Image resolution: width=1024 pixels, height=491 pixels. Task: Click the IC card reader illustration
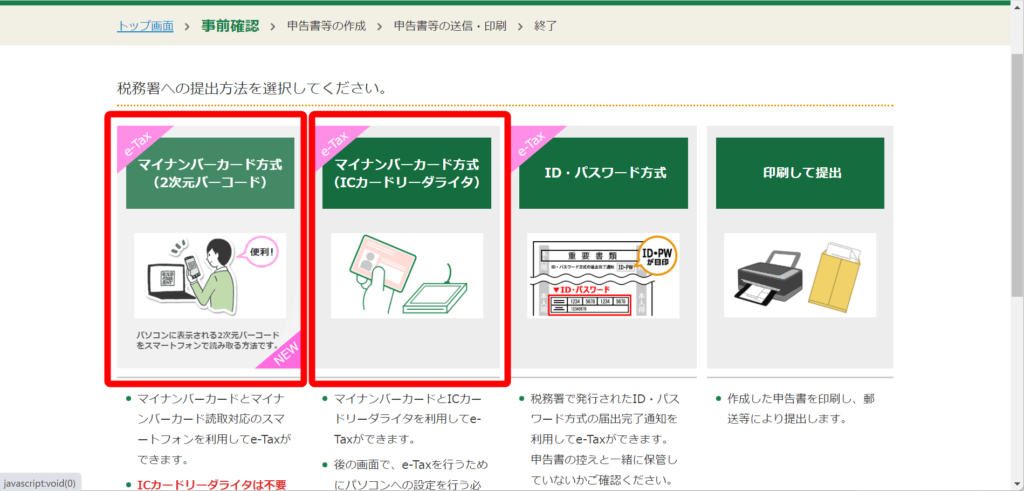click(407, 276)
